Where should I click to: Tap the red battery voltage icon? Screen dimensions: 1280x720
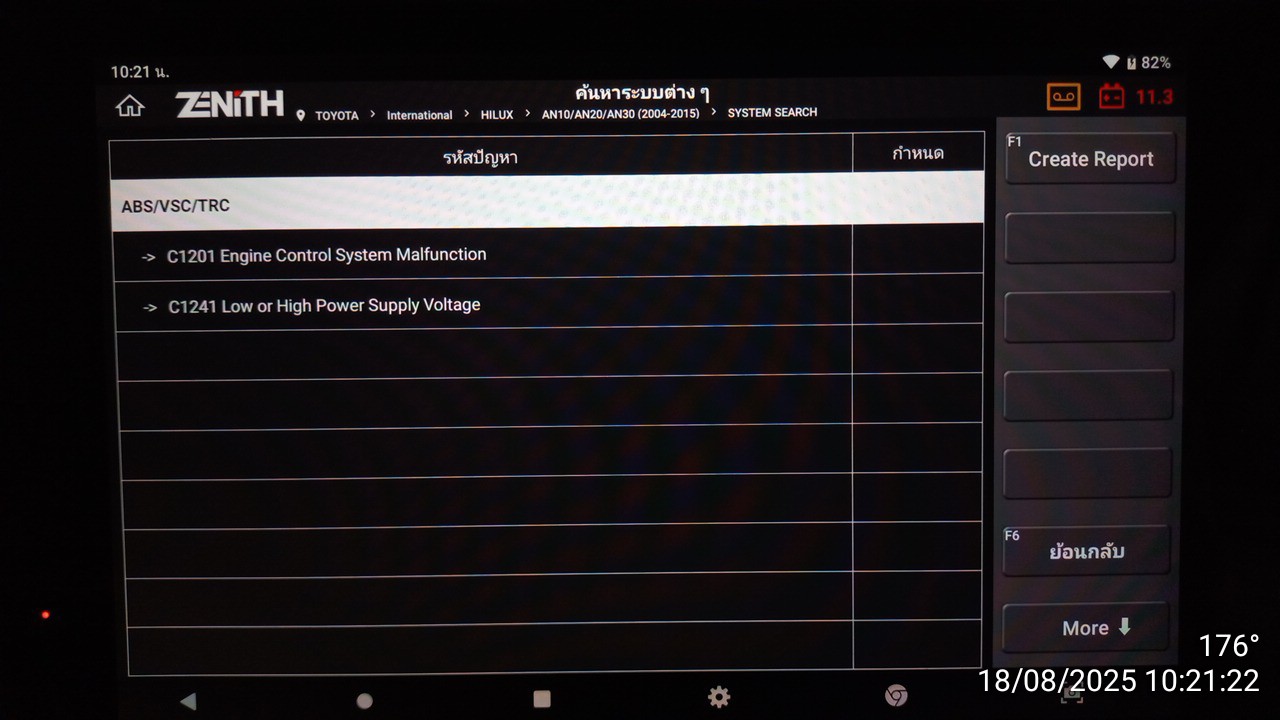tap(1111, 97)
